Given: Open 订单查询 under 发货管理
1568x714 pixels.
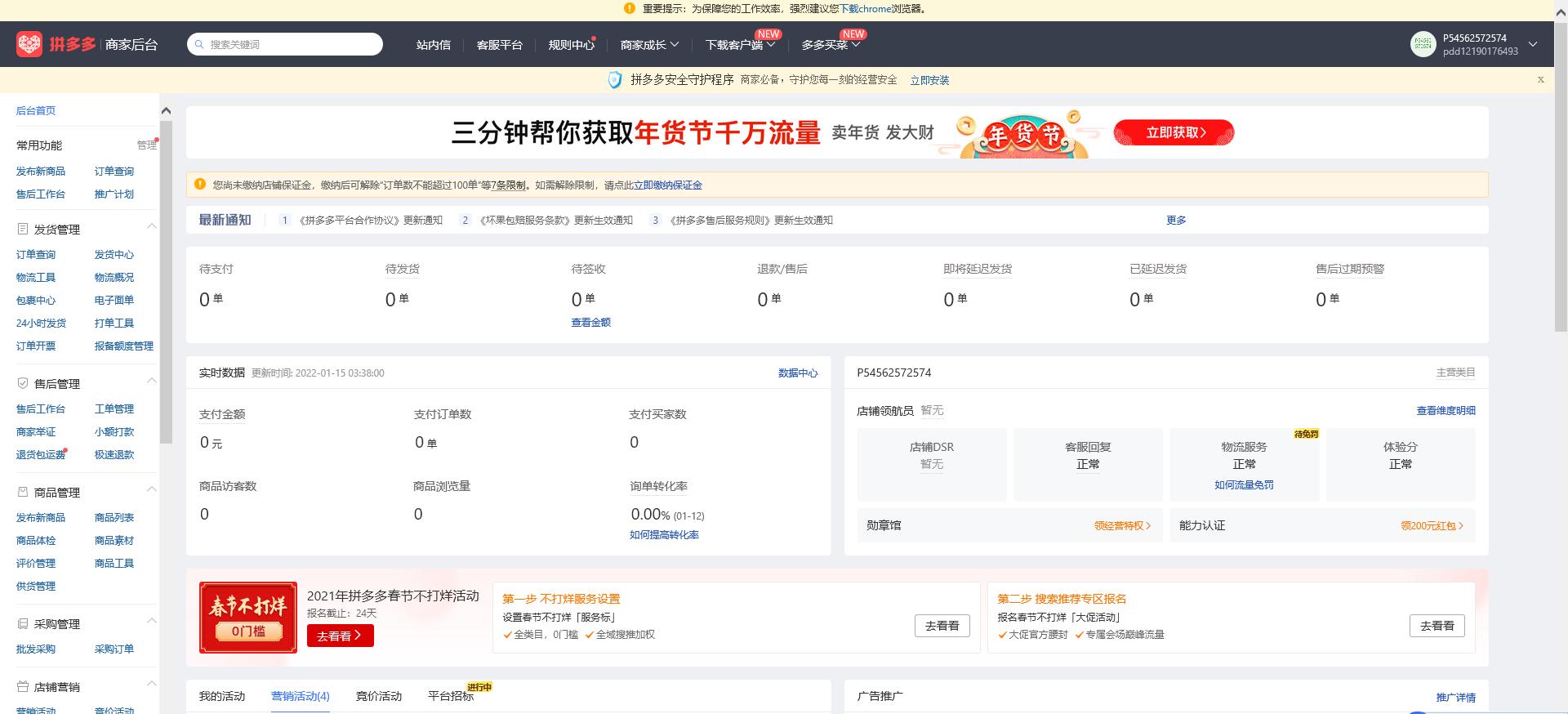Looking at the screenshot, I should tap(36, 255).
